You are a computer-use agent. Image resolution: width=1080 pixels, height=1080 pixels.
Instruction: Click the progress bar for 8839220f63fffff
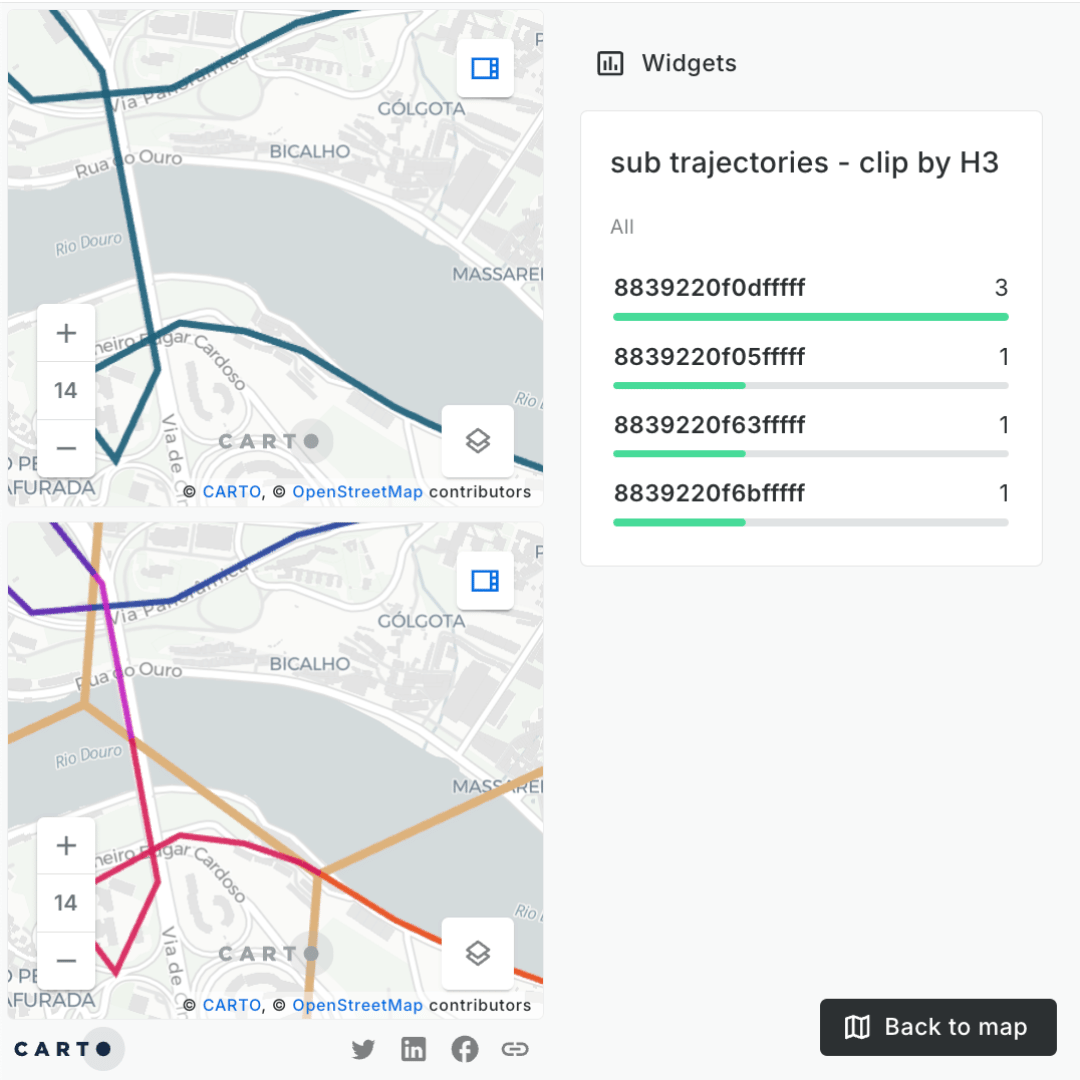click(811, 454)
